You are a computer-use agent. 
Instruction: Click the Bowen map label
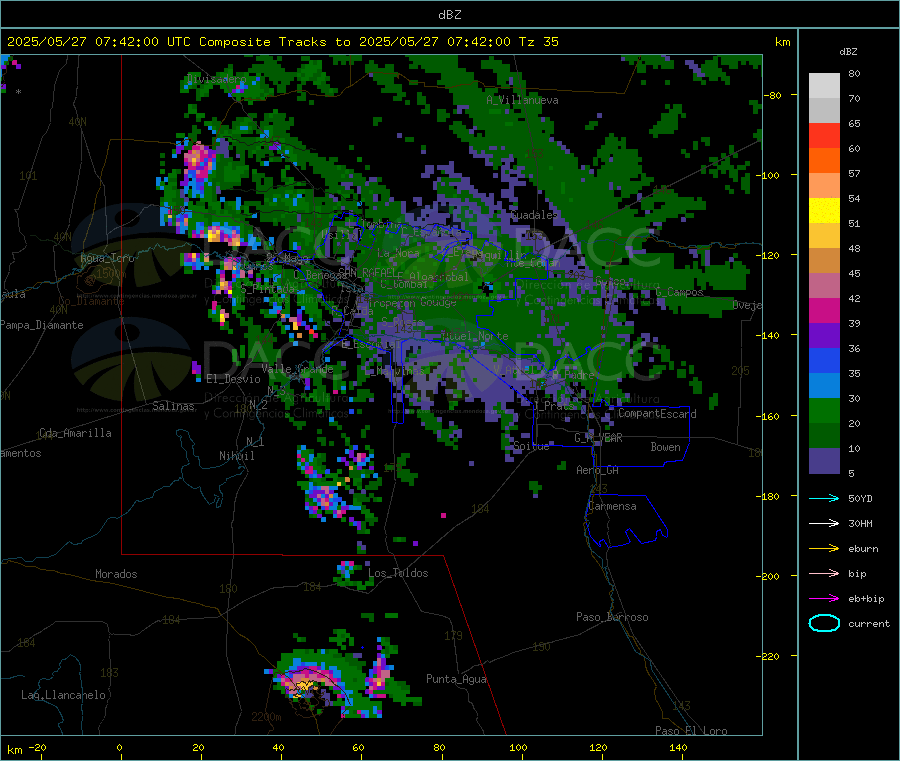pos(665,447)
